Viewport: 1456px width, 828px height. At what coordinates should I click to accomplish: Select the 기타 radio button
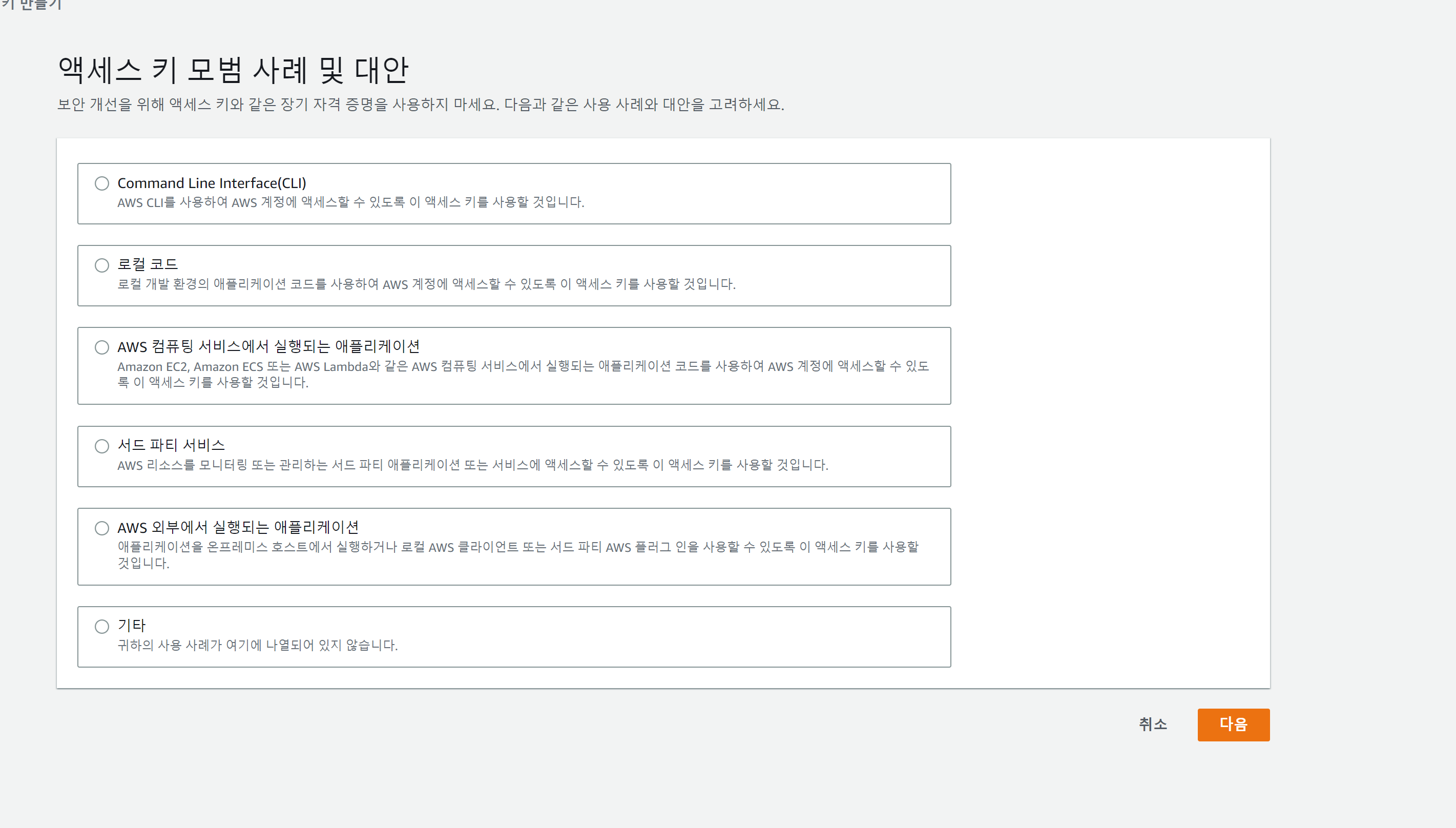pos(102,626)
